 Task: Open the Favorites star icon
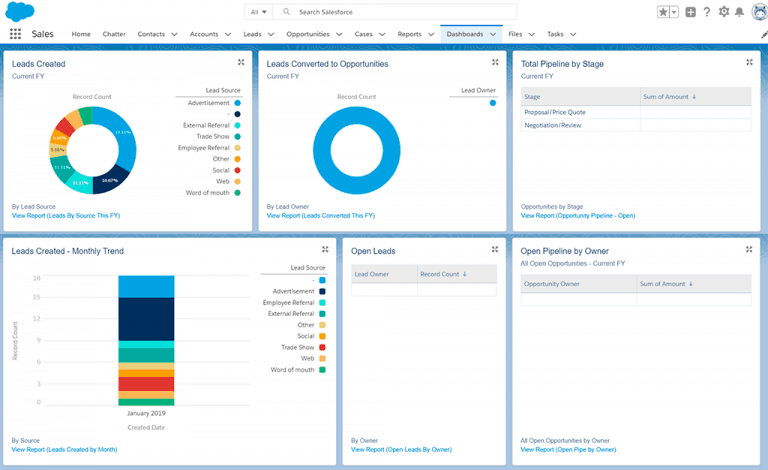pos(663,12)
